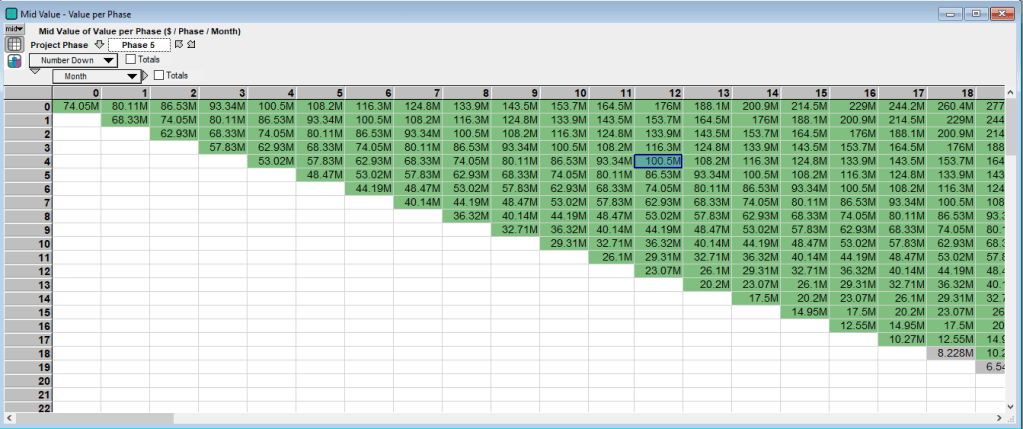
Task: Step Project Phase to next value
Action: tap(178, 45)
